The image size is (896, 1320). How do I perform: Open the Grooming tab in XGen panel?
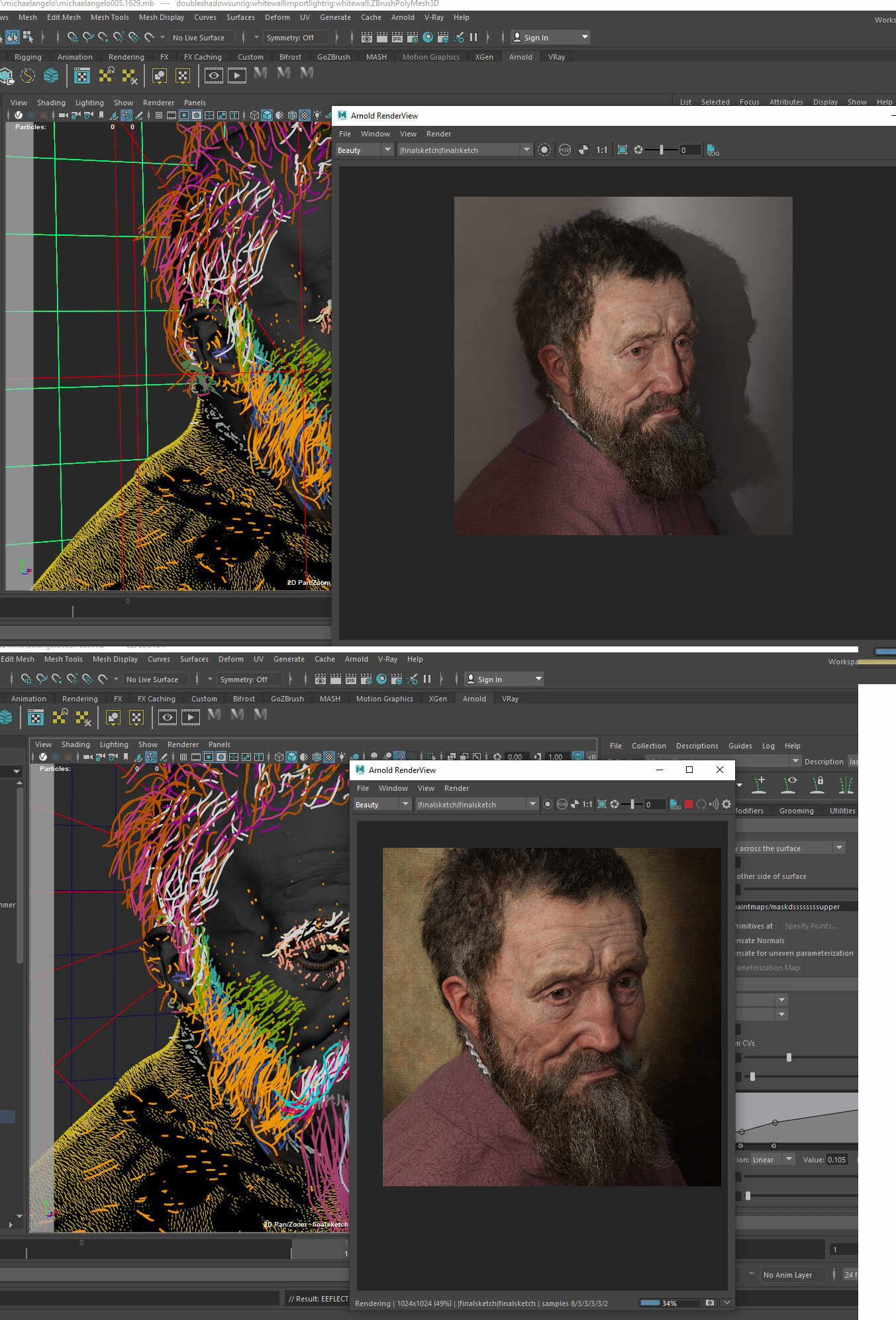click(796, 811)
